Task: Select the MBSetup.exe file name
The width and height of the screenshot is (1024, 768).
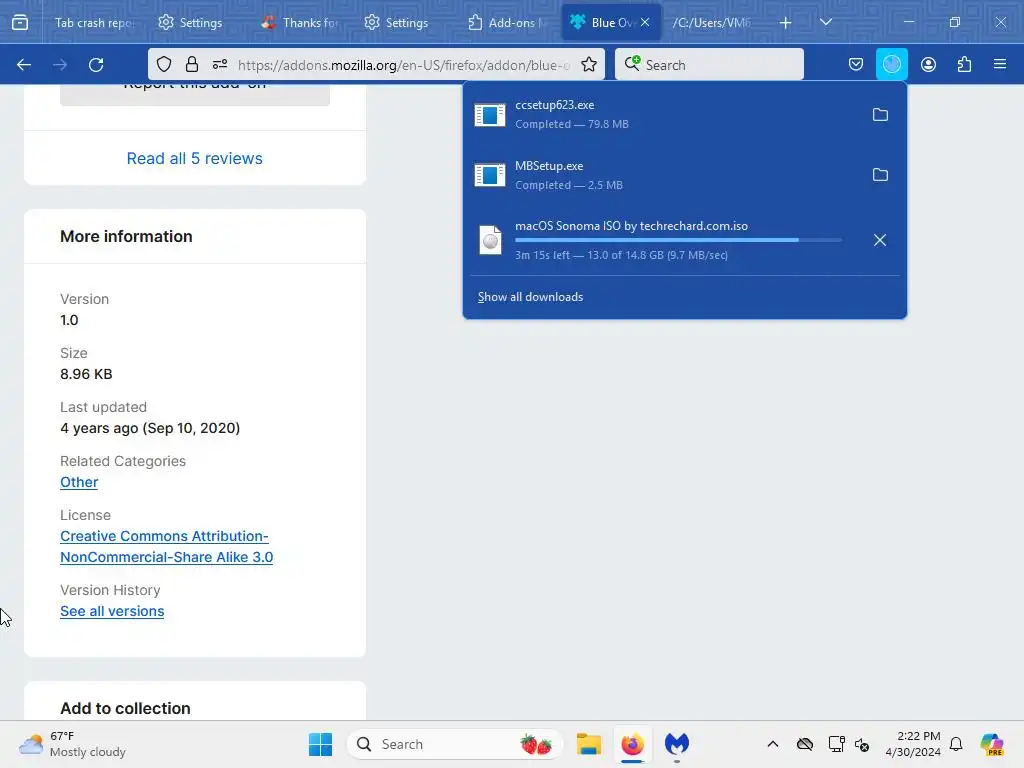Action: pos(549,166)
